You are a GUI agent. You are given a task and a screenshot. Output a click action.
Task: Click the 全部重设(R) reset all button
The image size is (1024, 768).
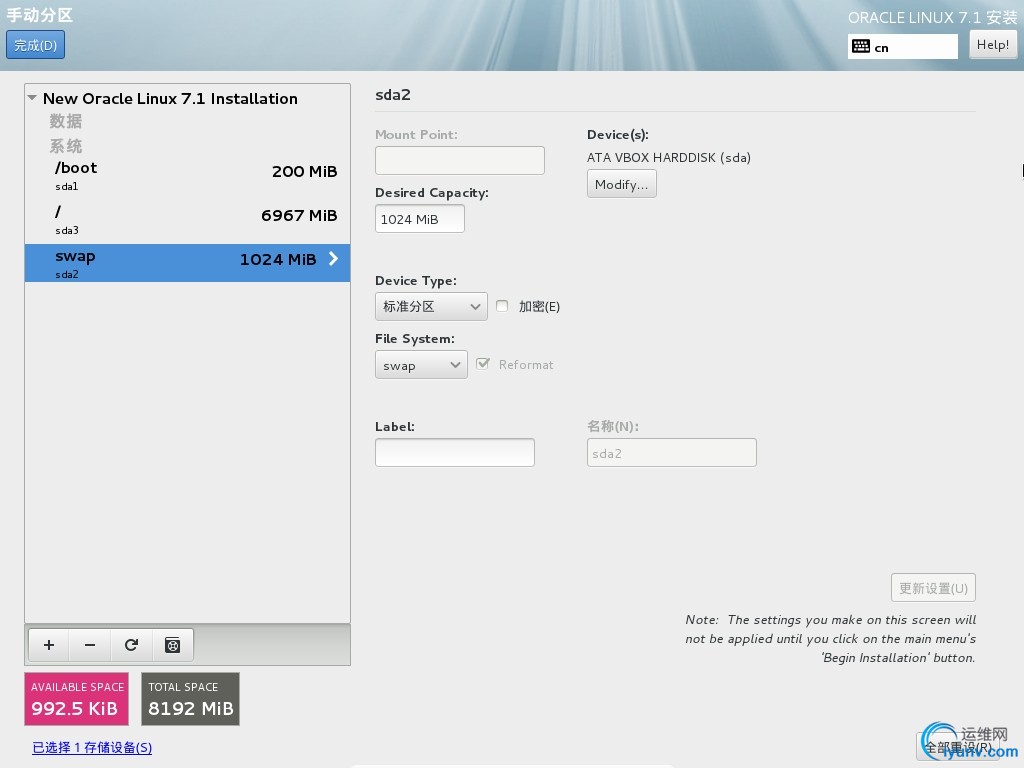[957, 746]
